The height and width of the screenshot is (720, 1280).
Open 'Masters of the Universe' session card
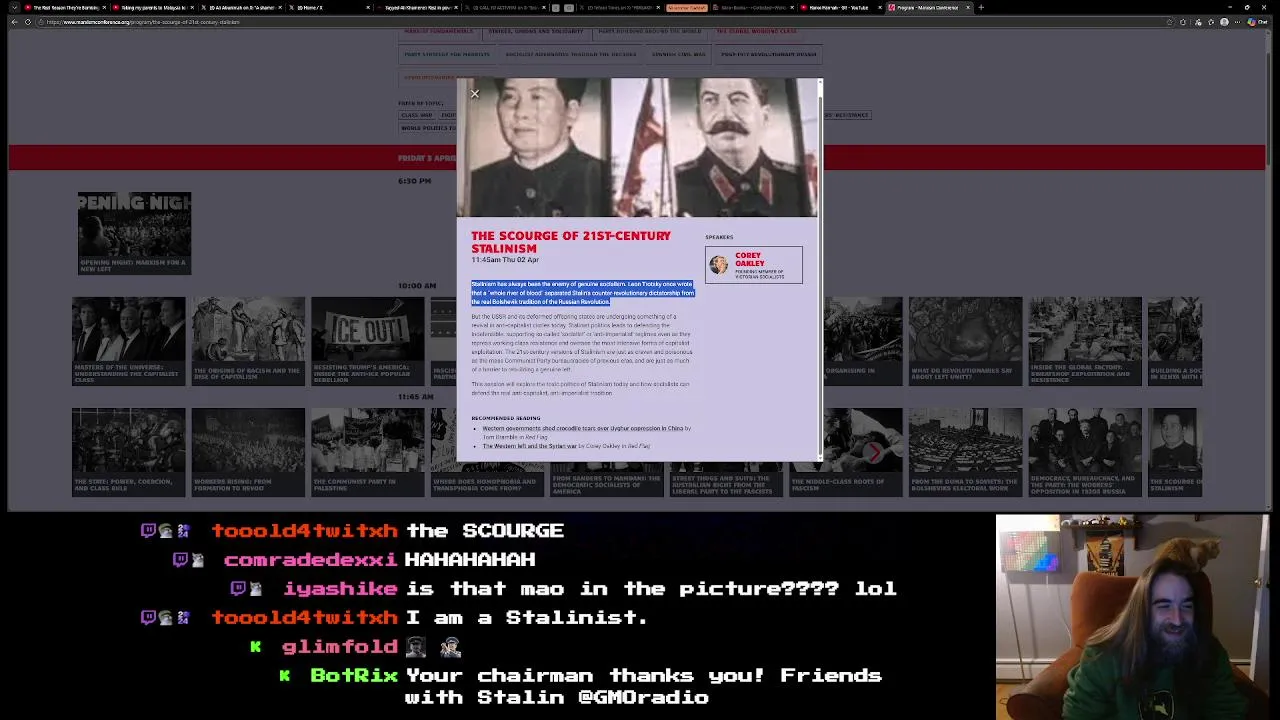pos(128,341)
